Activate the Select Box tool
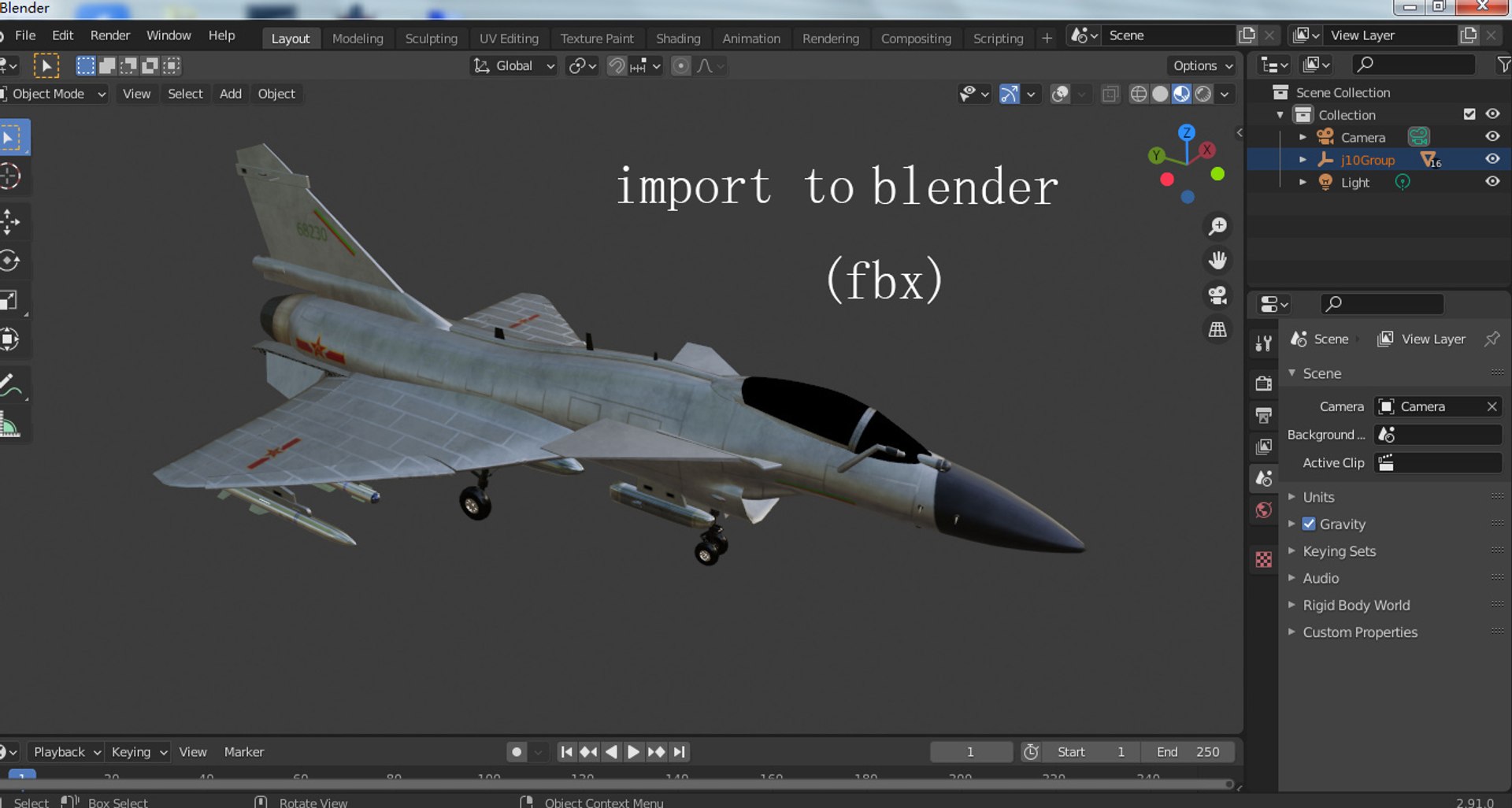 pos(10,138)
